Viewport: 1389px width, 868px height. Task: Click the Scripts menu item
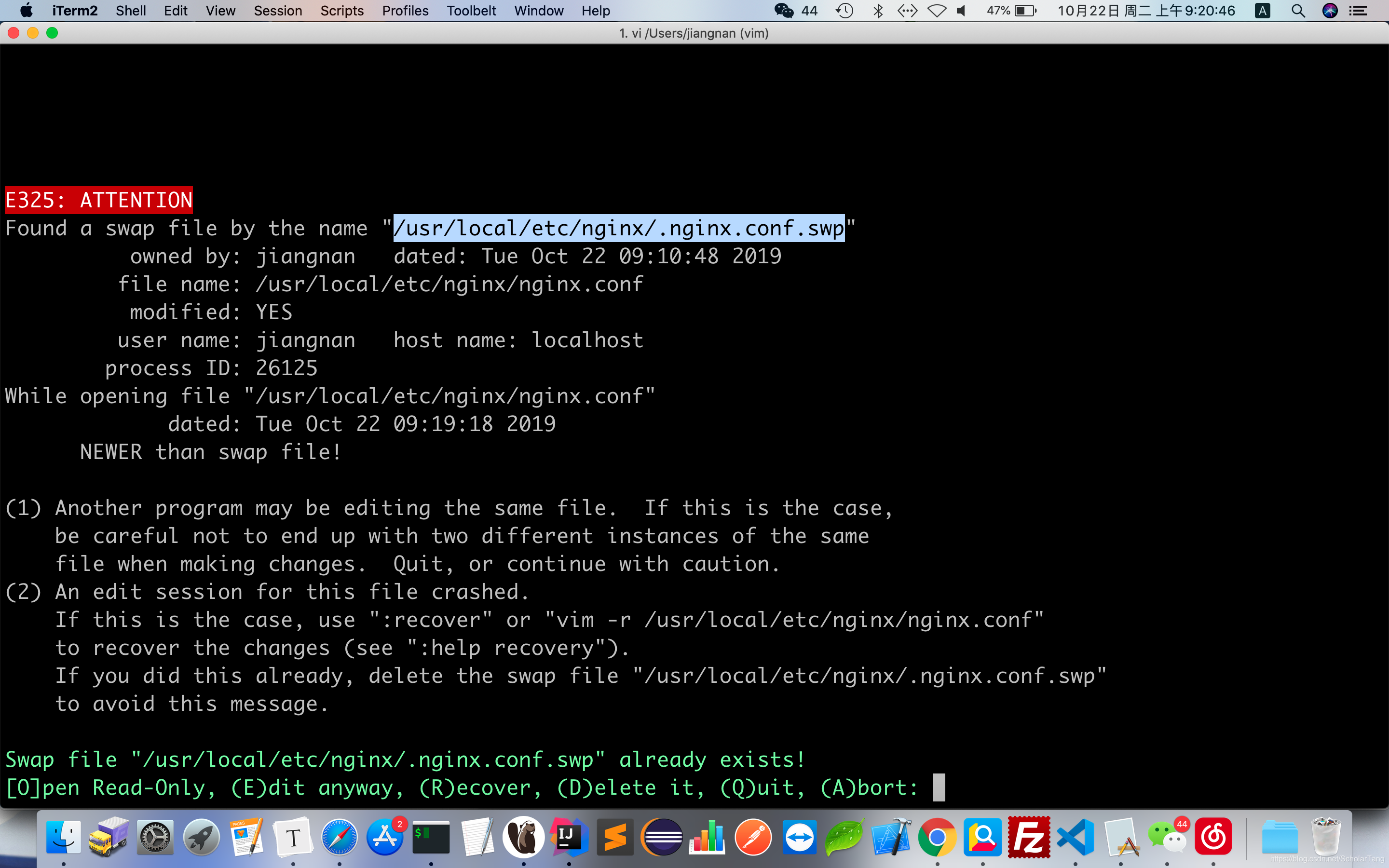click(x=343, y=11)
